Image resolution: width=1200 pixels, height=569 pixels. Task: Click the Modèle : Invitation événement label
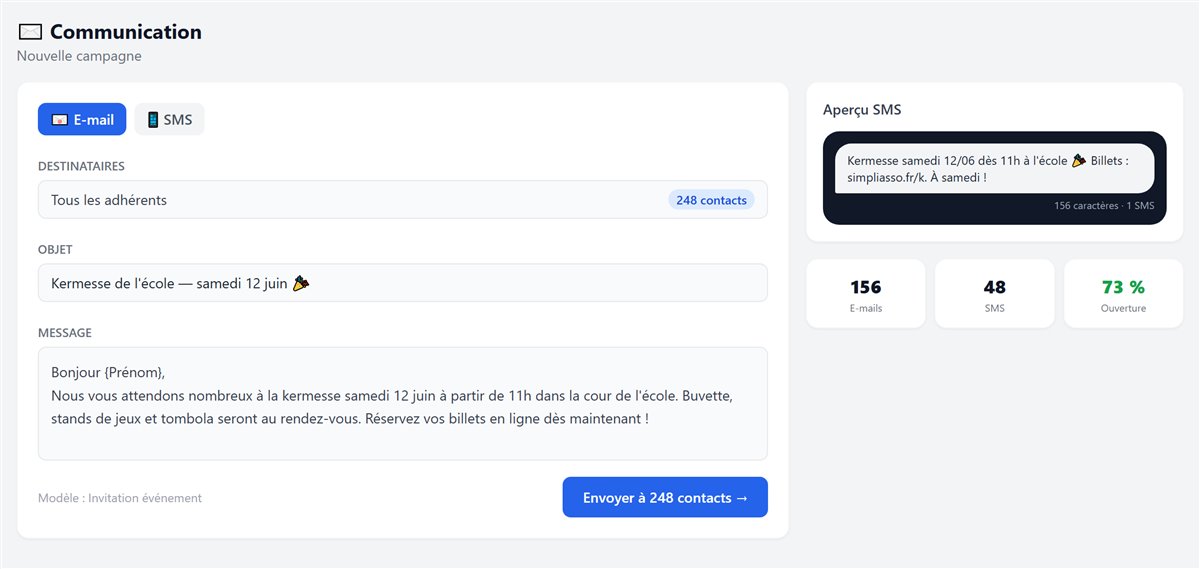120,498
